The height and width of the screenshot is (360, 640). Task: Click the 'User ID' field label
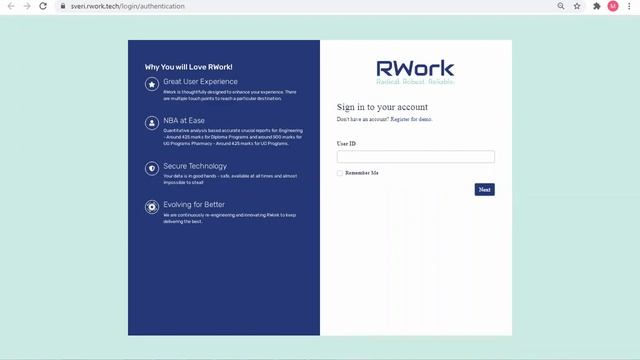click(x=346, y=144)
